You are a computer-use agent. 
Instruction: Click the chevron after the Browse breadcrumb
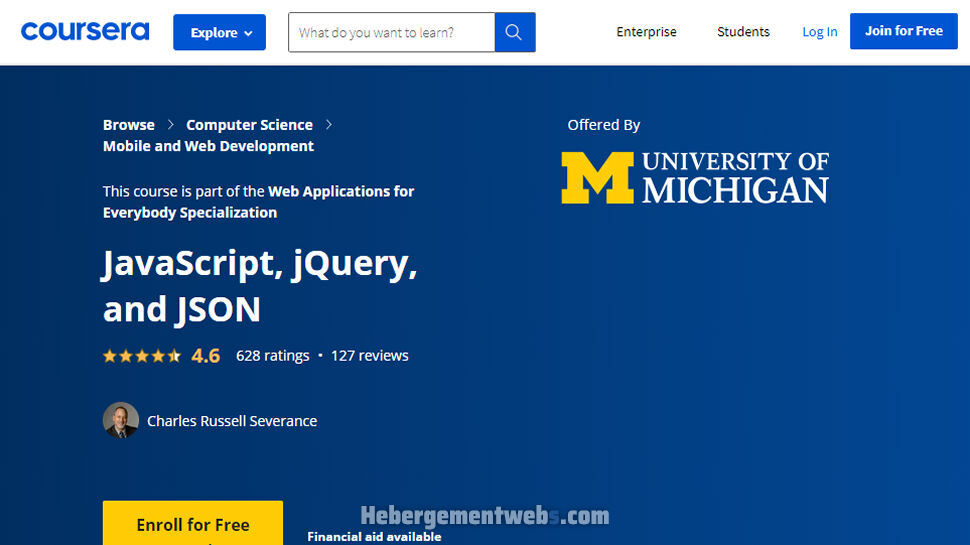pyautogui.click(x=171, y=125)
